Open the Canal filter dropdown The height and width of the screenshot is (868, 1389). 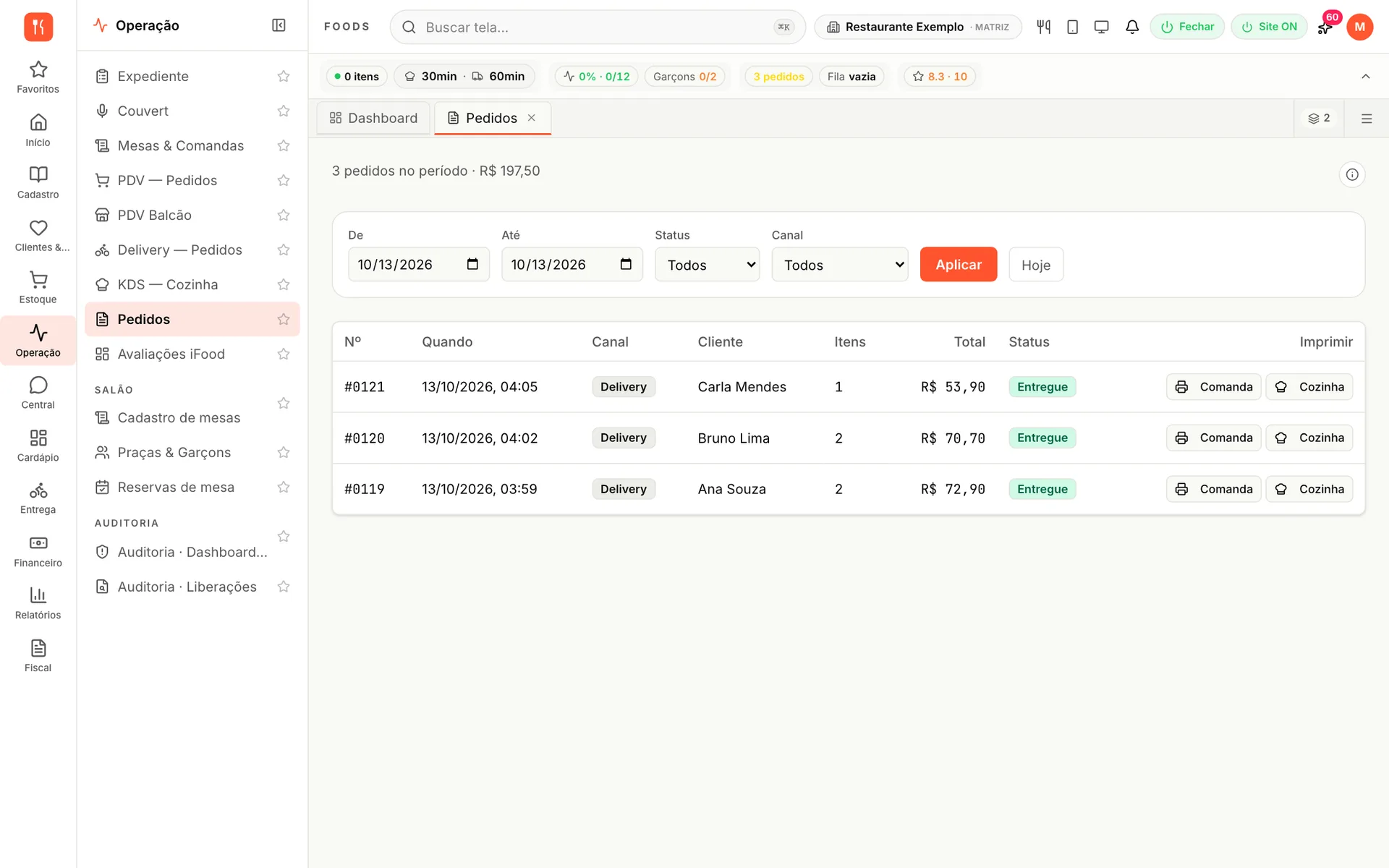coord(839,265)
